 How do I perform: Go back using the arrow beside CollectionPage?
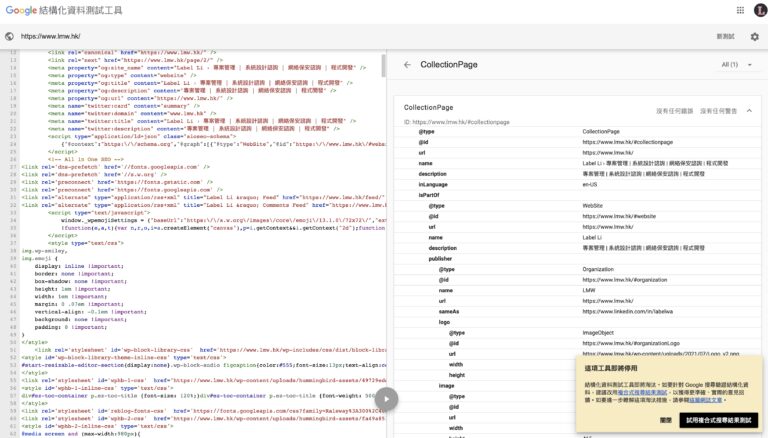pos(407,65)
